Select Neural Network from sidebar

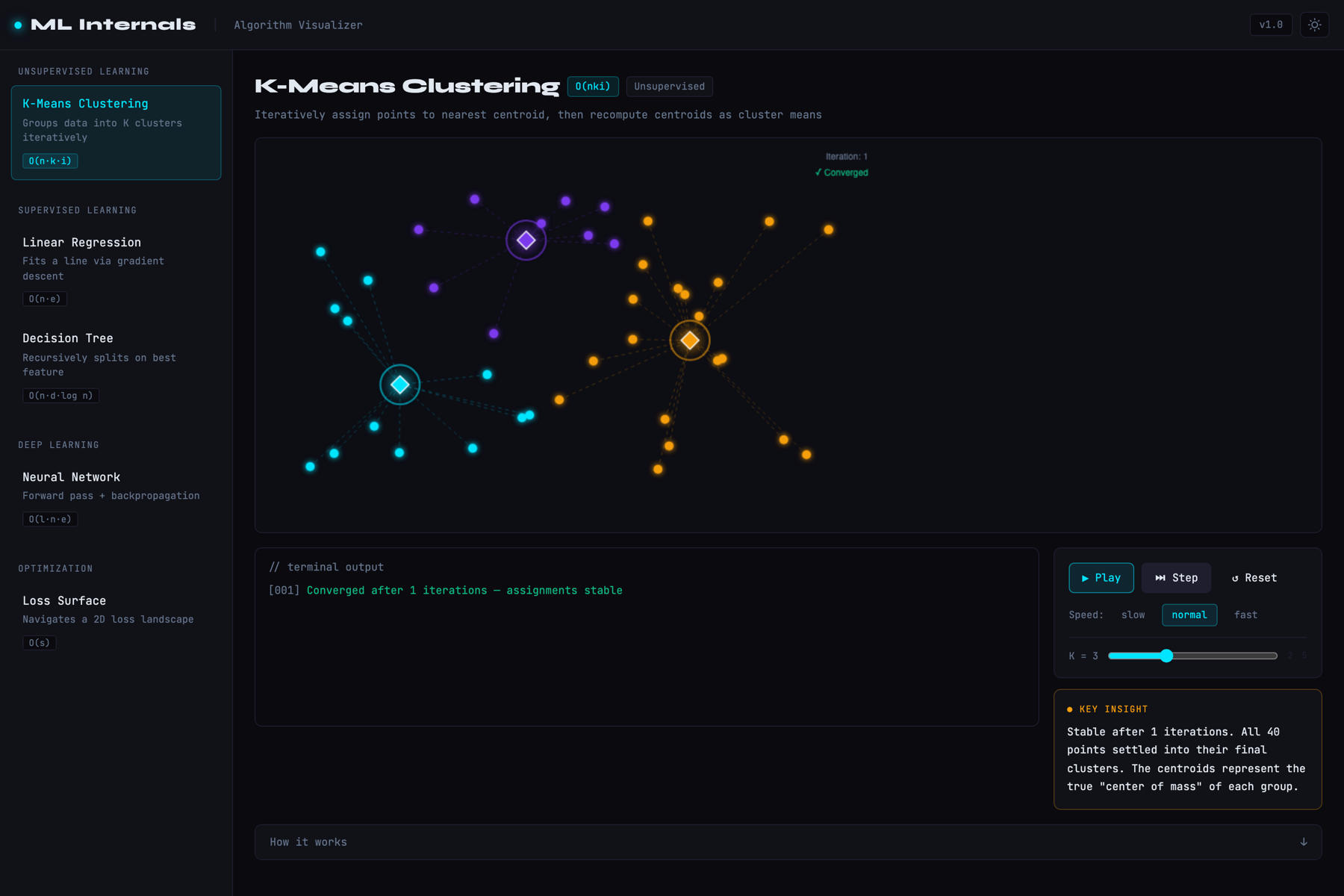click(x=116, y=497)
